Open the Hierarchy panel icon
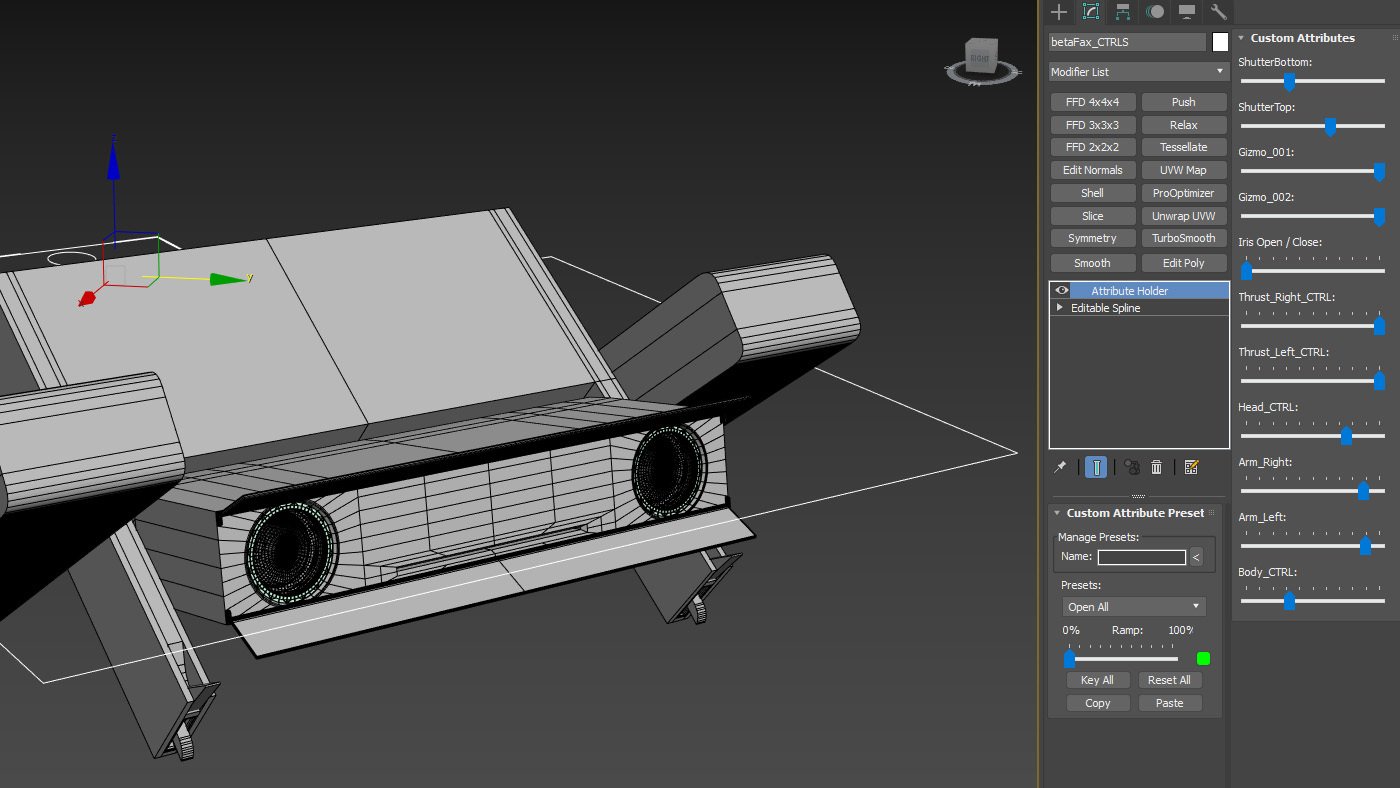 coord(1123,12)
